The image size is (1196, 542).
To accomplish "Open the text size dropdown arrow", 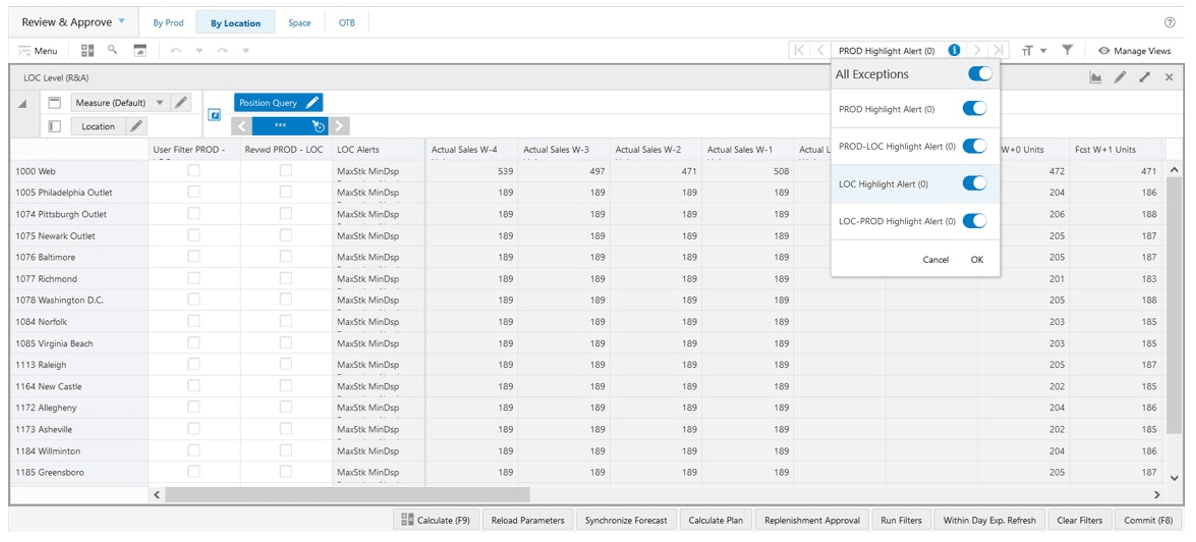I will [1043, 51].
